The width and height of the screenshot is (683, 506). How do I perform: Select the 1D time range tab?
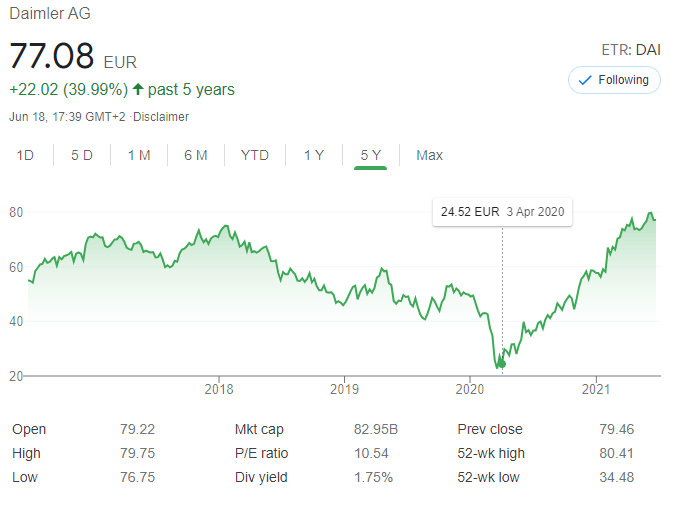(25, 155)
